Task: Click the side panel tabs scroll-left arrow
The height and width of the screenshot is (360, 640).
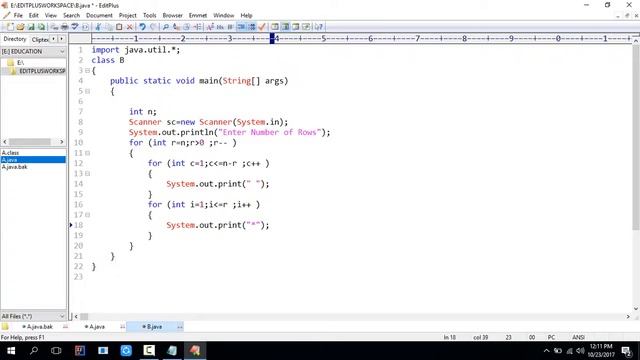Action: pos(53,39)
